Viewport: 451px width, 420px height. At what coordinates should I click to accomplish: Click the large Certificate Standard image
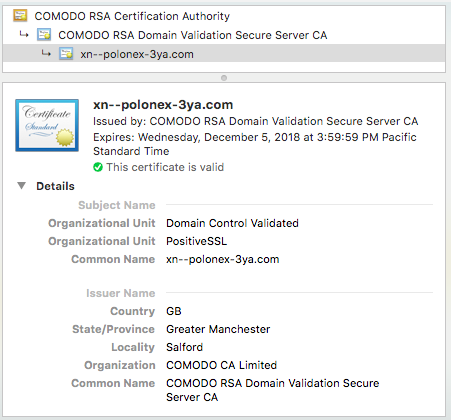pyautogui.click(x=47, y=125)
